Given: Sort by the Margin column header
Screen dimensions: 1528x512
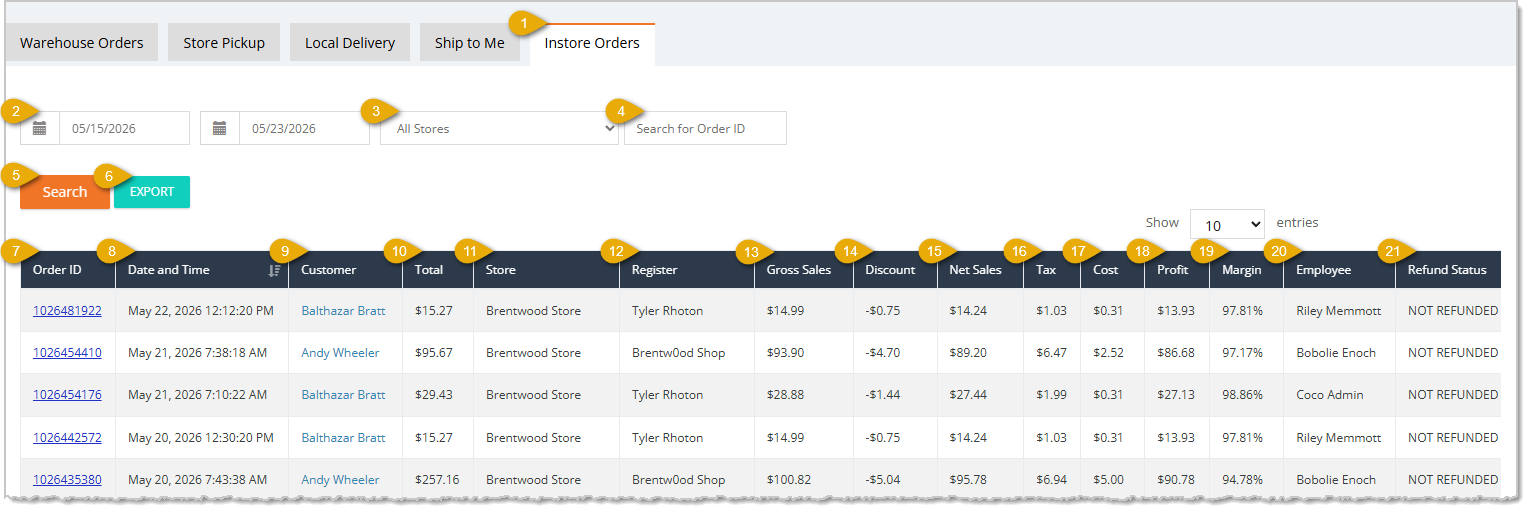Looking at the screenshot, I should [1247, 270].
